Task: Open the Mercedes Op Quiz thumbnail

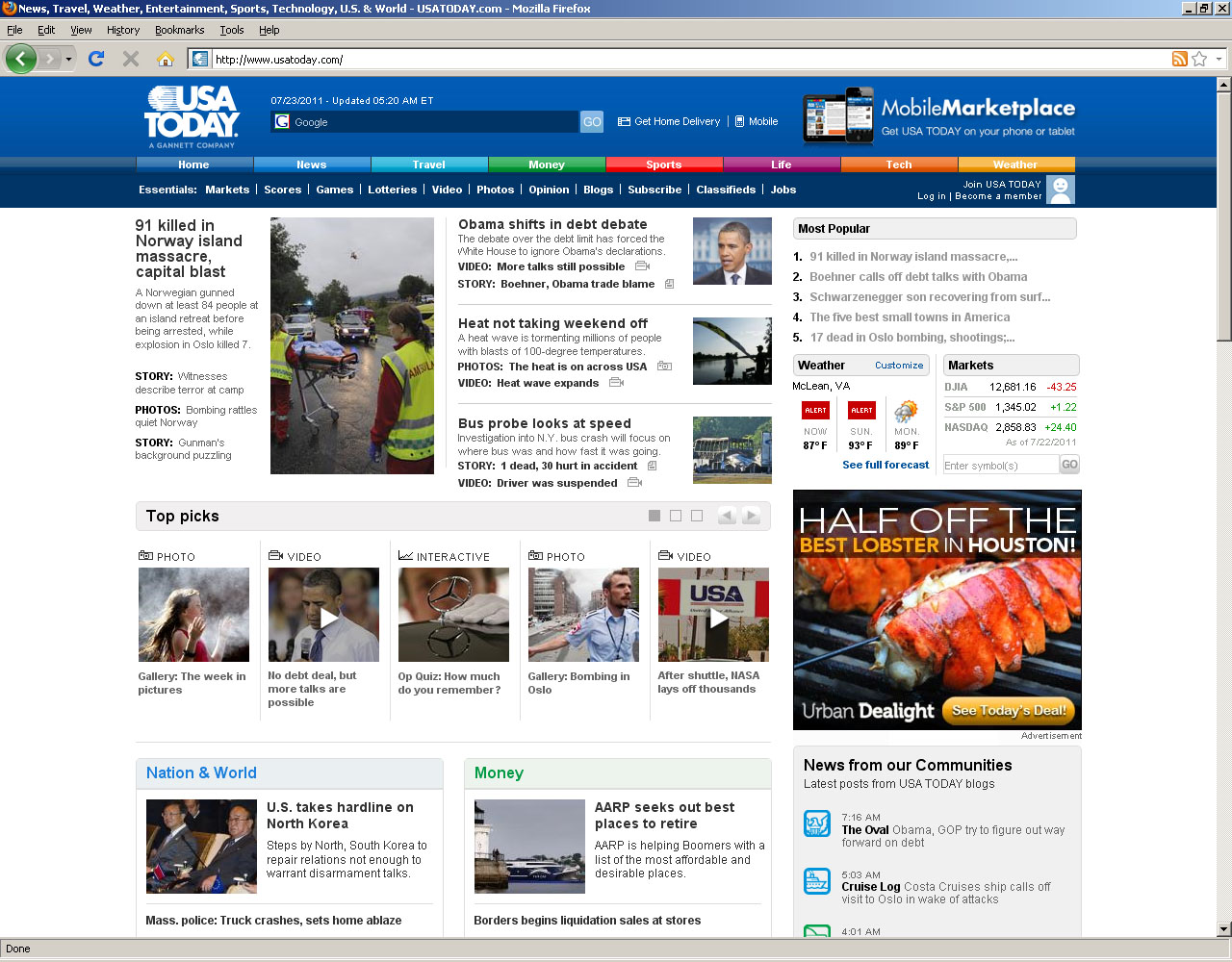Action: 453,614
